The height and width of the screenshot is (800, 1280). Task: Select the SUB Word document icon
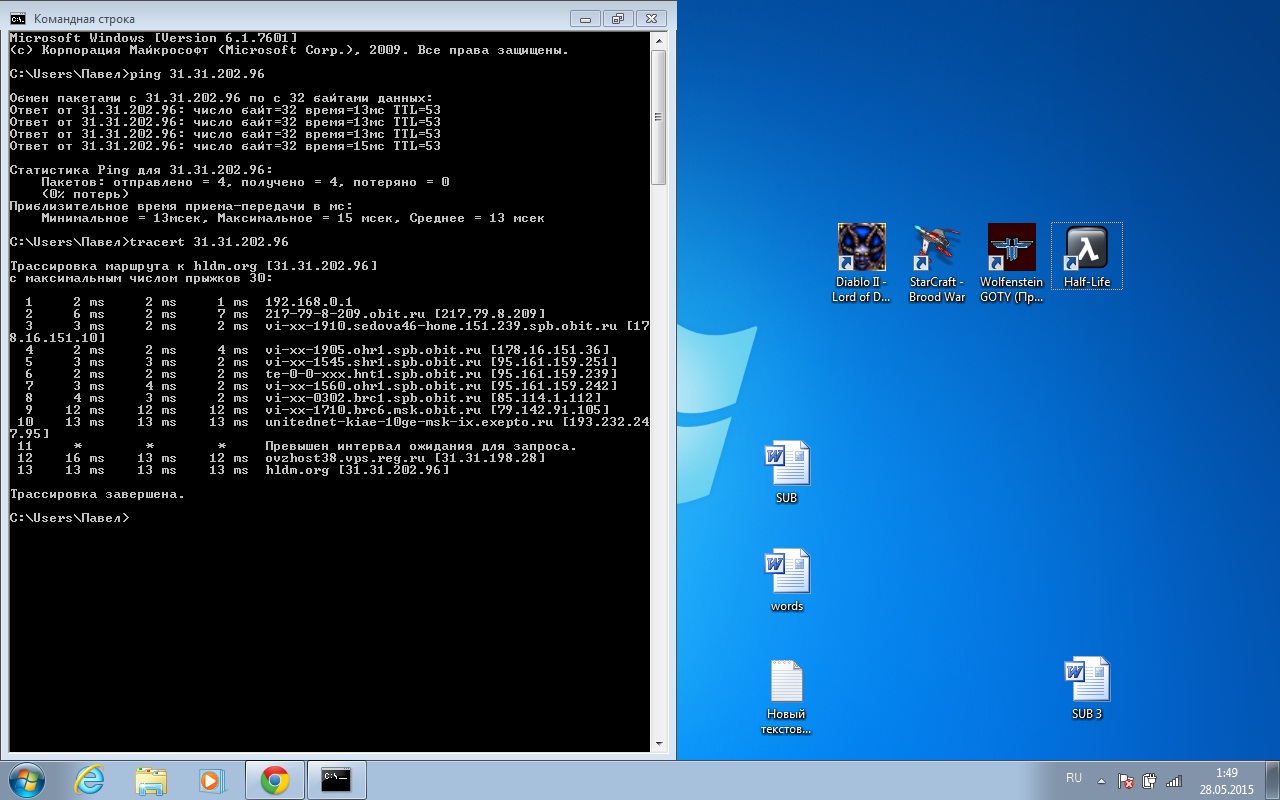point(787,465)
